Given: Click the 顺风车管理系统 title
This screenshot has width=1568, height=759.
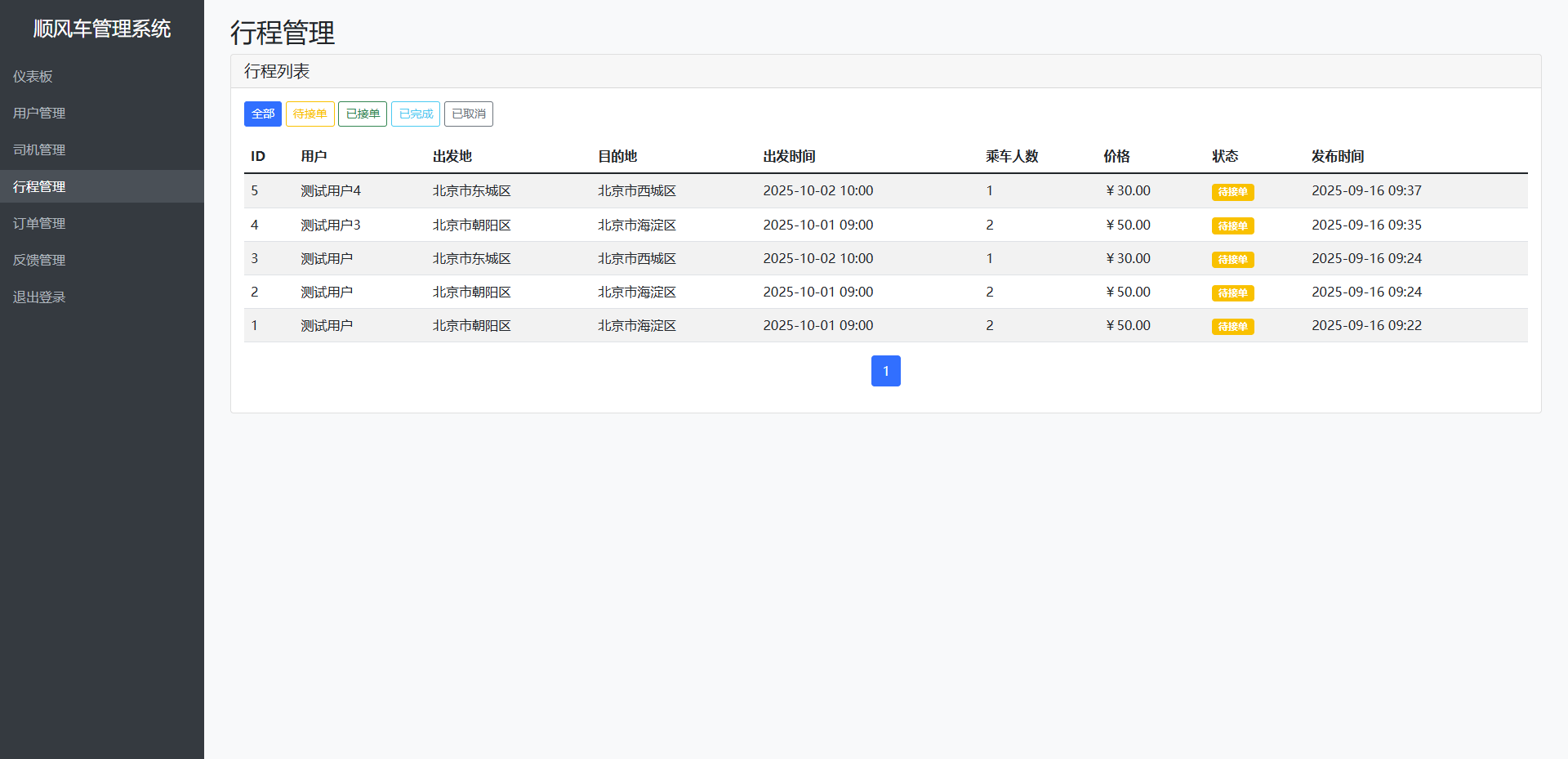Looking at the screenshot, I should [x=102, y=29].
